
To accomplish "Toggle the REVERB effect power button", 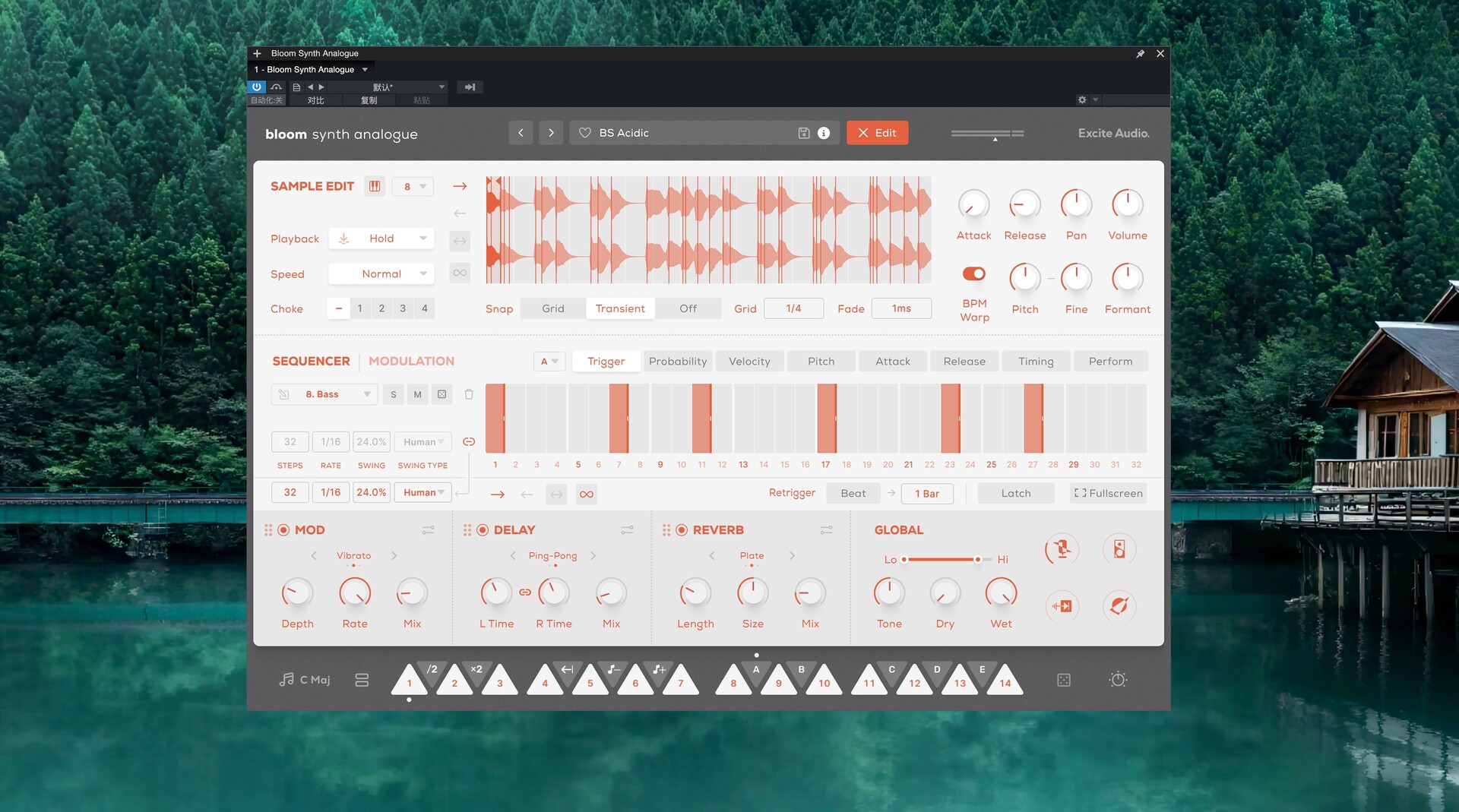I will pyautogui.click(x=682, y=530).
